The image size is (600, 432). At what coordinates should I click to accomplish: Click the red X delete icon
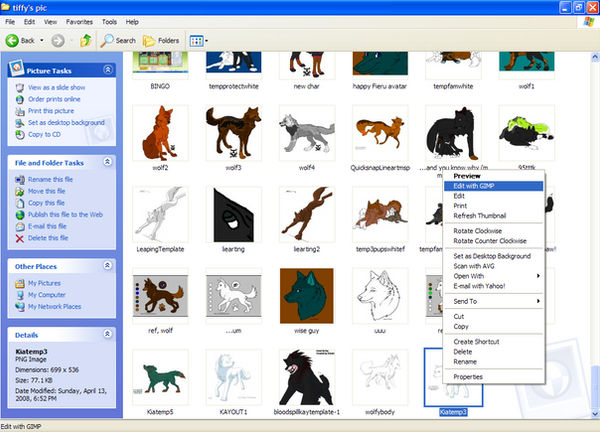20,238
